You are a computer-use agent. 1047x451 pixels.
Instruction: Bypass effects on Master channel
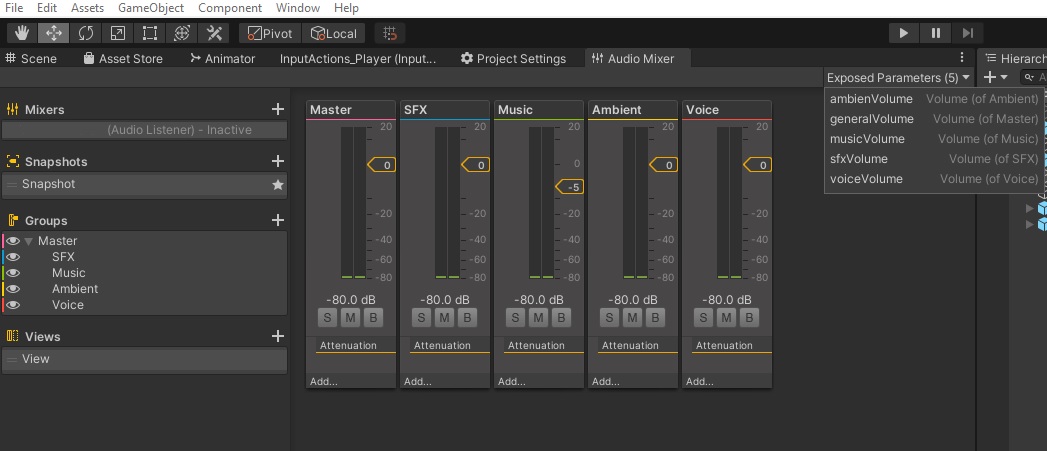[x=373, y=317]
